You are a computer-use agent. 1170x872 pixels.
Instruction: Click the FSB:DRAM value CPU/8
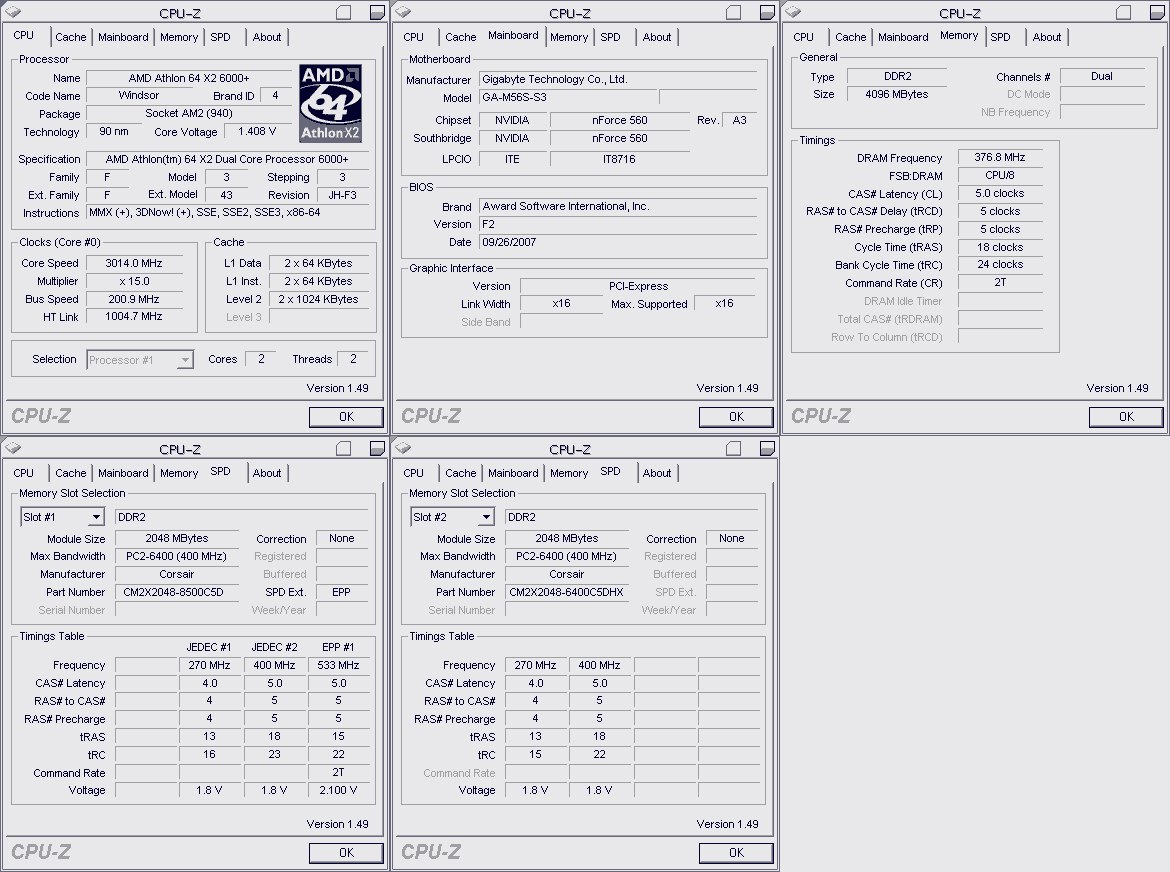point(1000,175)
